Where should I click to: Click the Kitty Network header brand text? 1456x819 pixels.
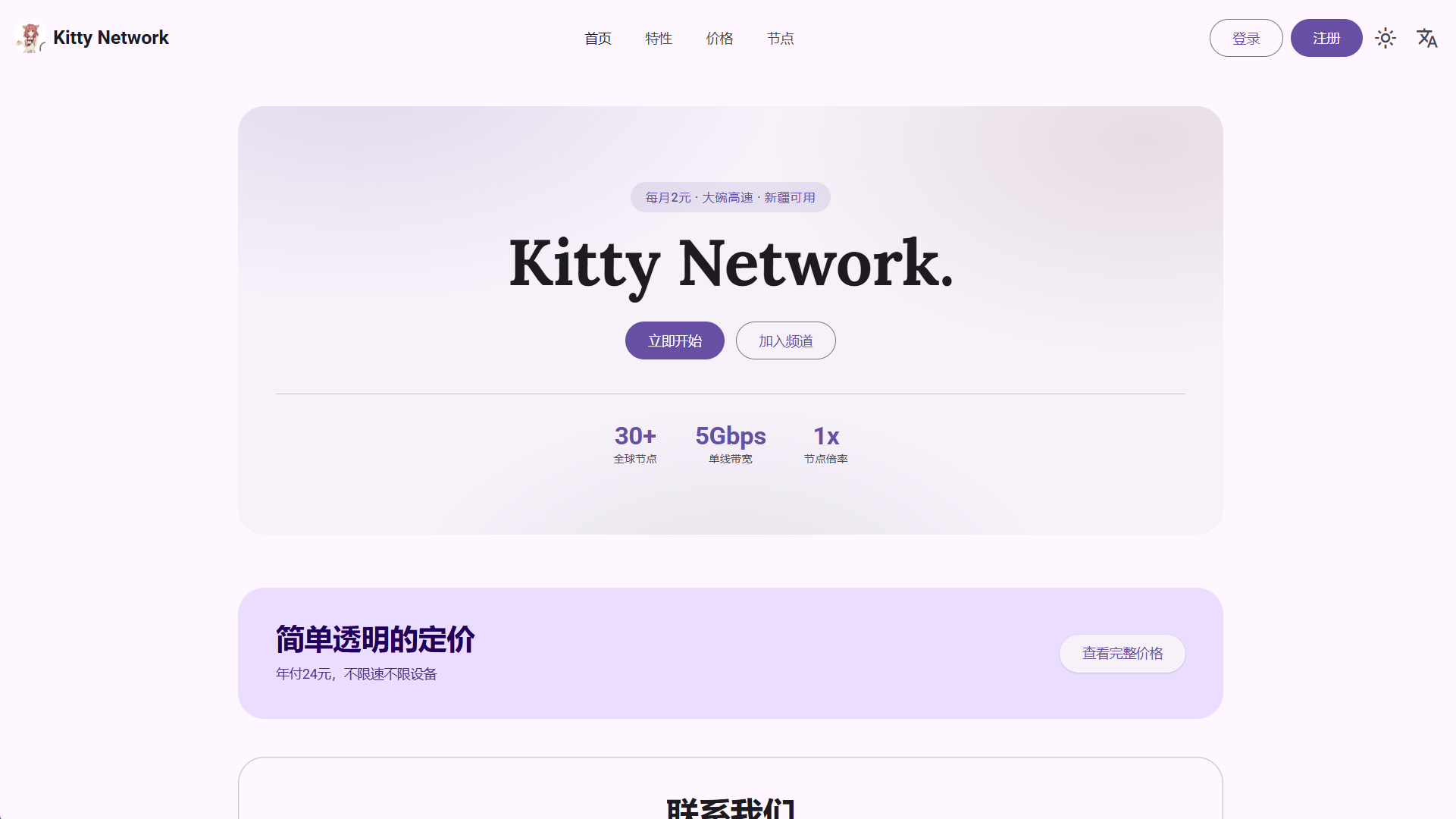tap(111, 38)
